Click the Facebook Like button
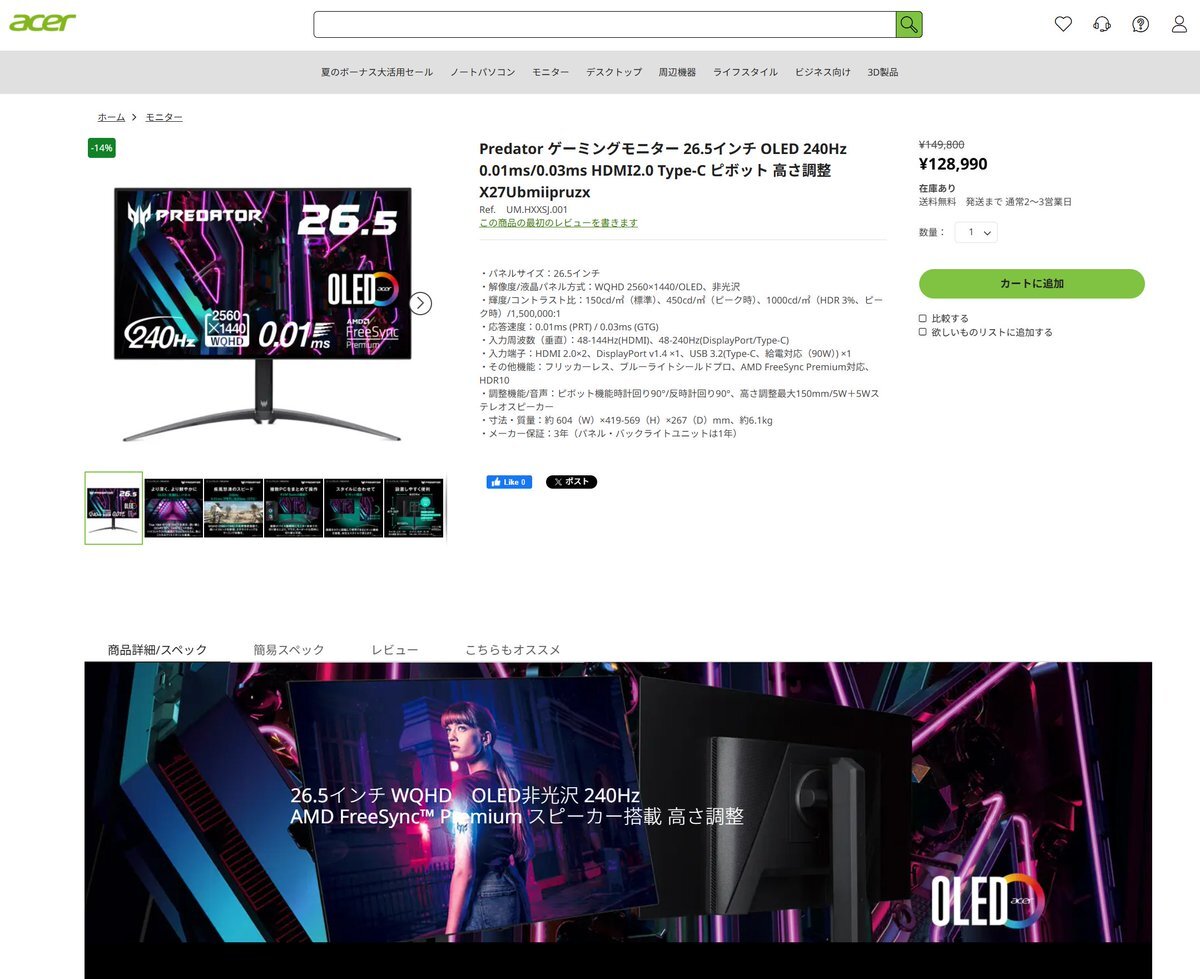1200x979 pixels. (509, 482)
